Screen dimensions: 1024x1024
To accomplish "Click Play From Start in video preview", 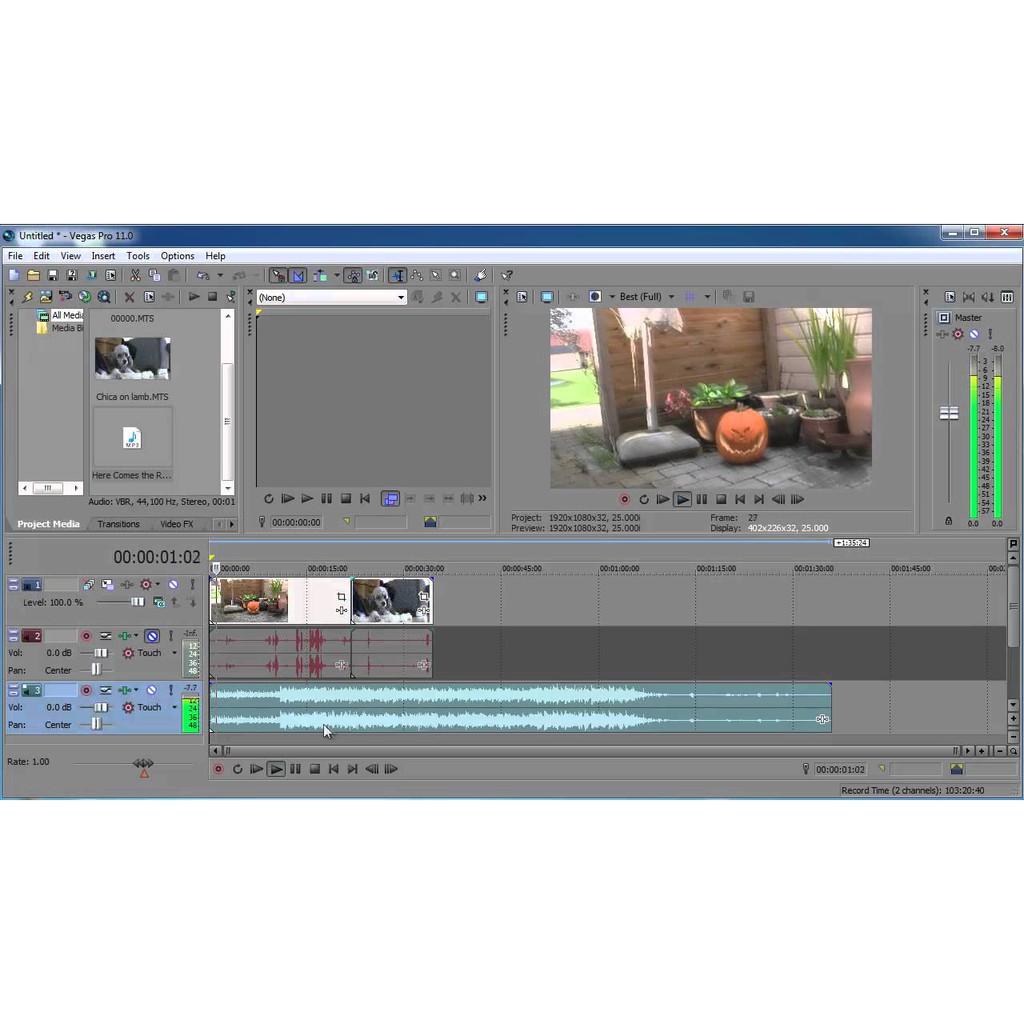I will tap(663, 500).
